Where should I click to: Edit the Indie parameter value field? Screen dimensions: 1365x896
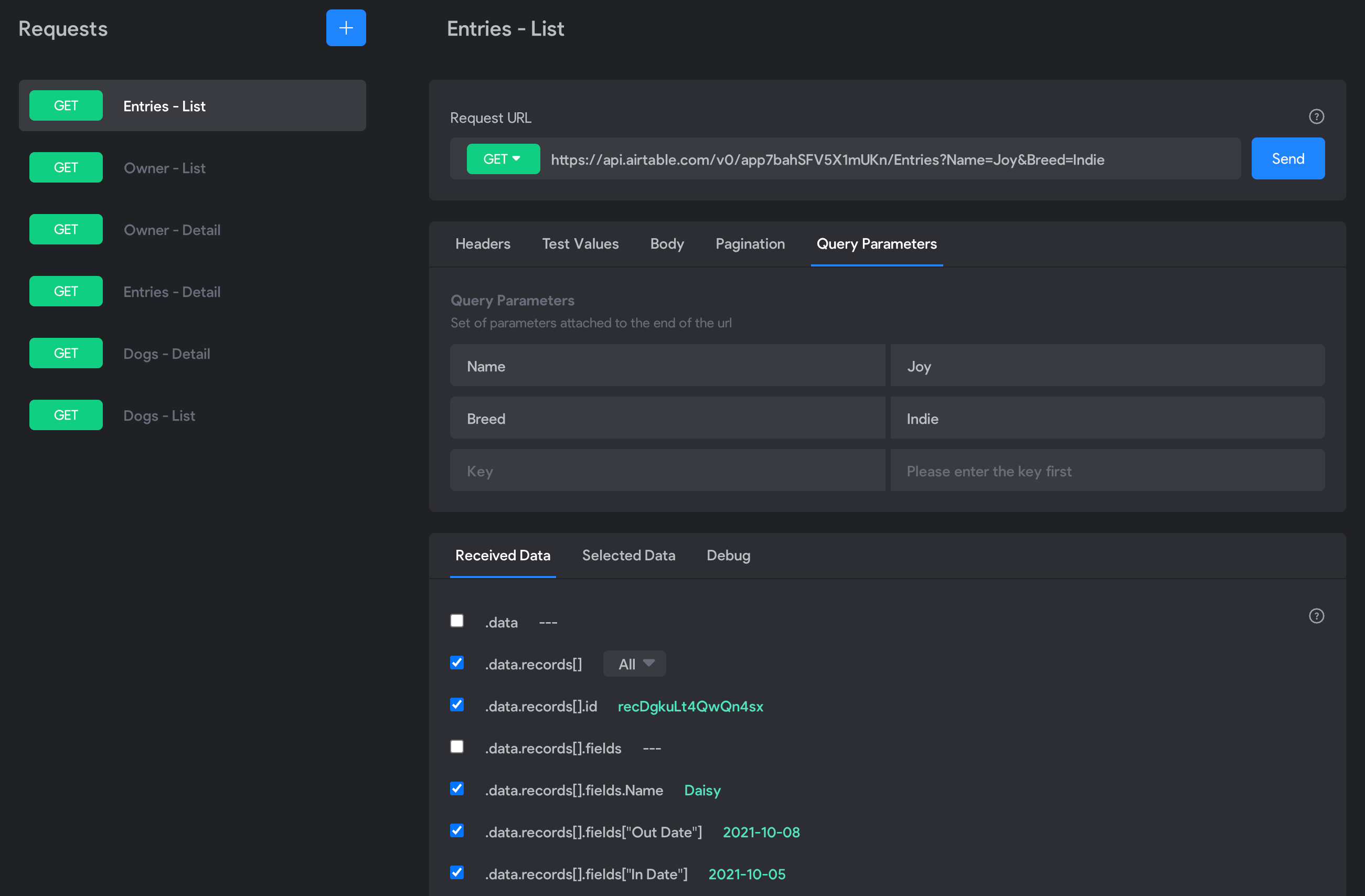(x=1107, y=418)
